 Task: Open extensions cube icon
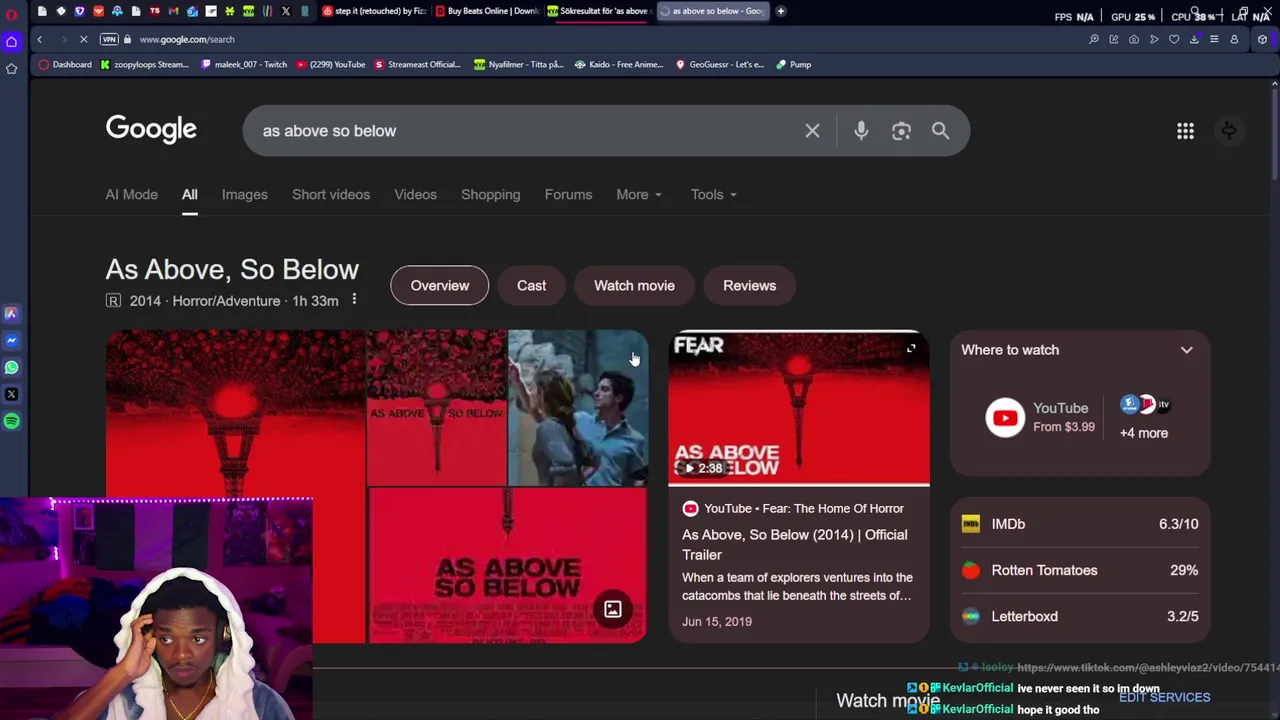(1262, 39)
